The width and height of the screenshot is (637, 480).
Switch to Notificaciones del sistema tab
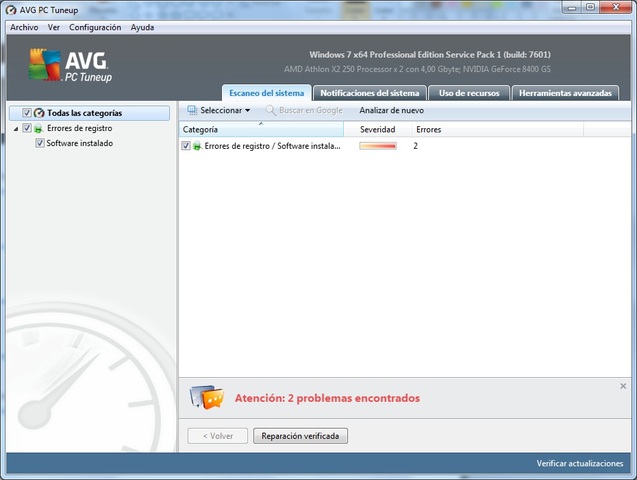coord(370,93)
